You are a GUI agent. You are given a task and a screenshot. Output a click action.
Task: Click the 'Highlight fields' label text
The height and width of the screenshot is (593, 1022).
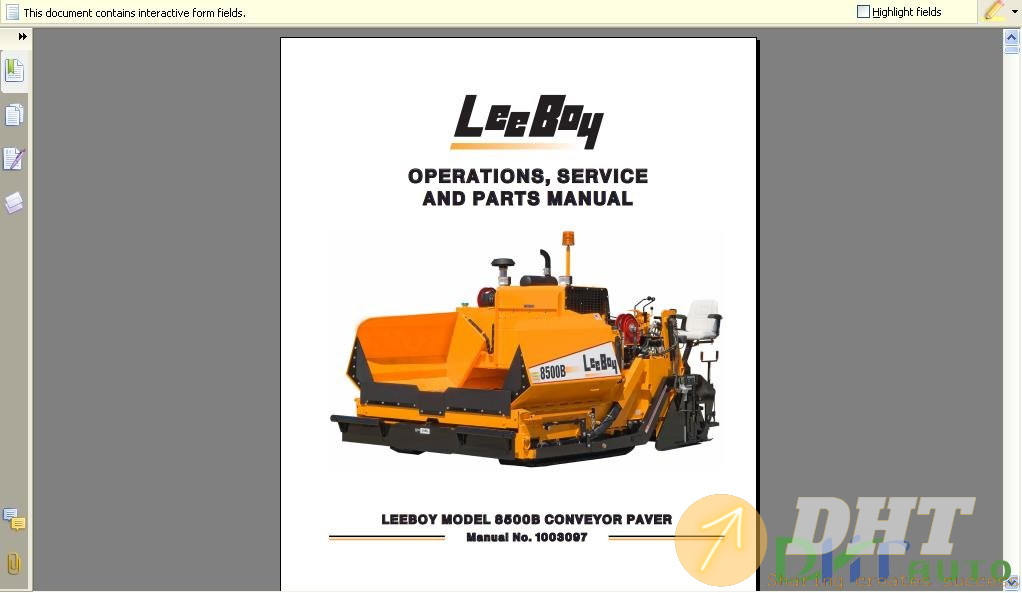pos(907,12)
